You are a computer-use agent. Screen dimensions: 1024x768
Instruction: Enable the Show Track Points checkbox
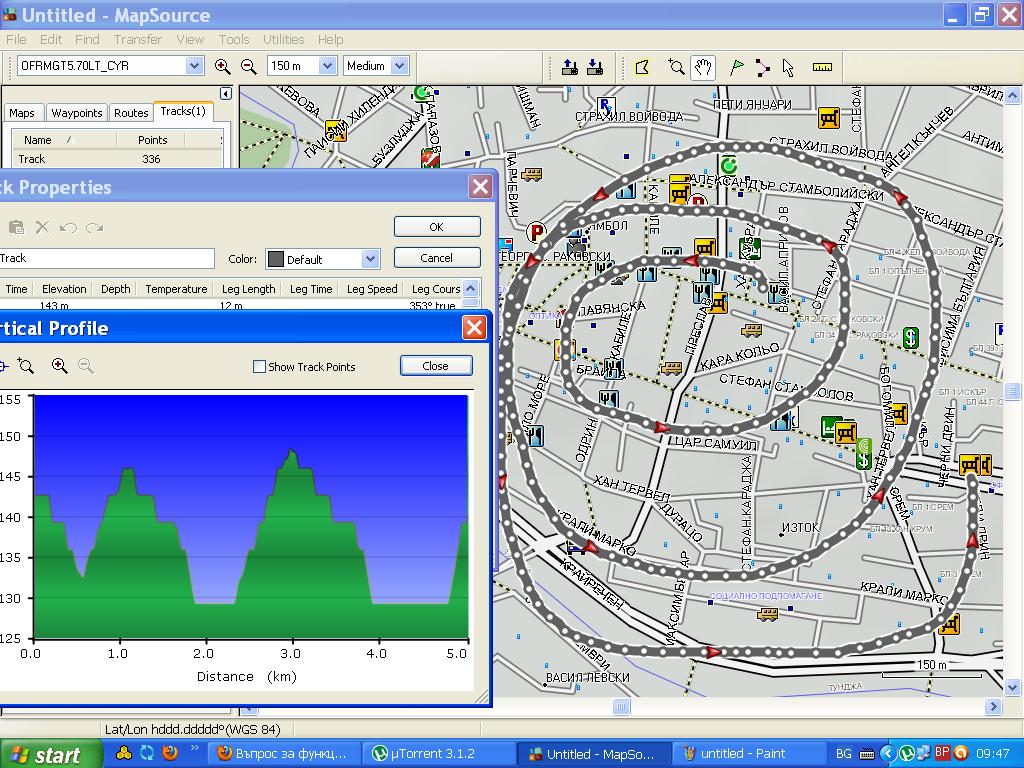(x=259, y=367)
